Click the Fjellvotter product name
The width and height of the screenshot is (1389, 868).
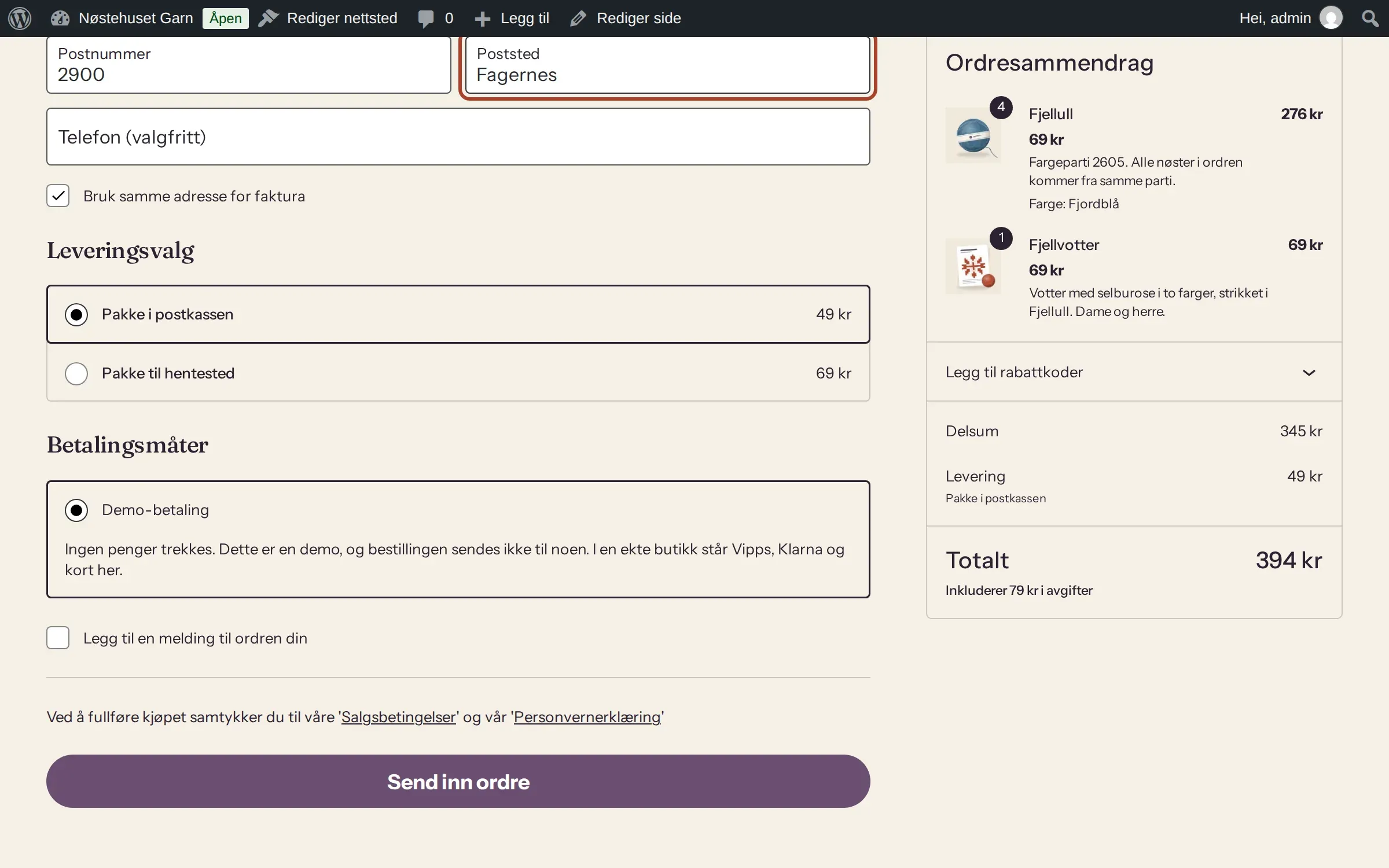[x=1064, y=245]
